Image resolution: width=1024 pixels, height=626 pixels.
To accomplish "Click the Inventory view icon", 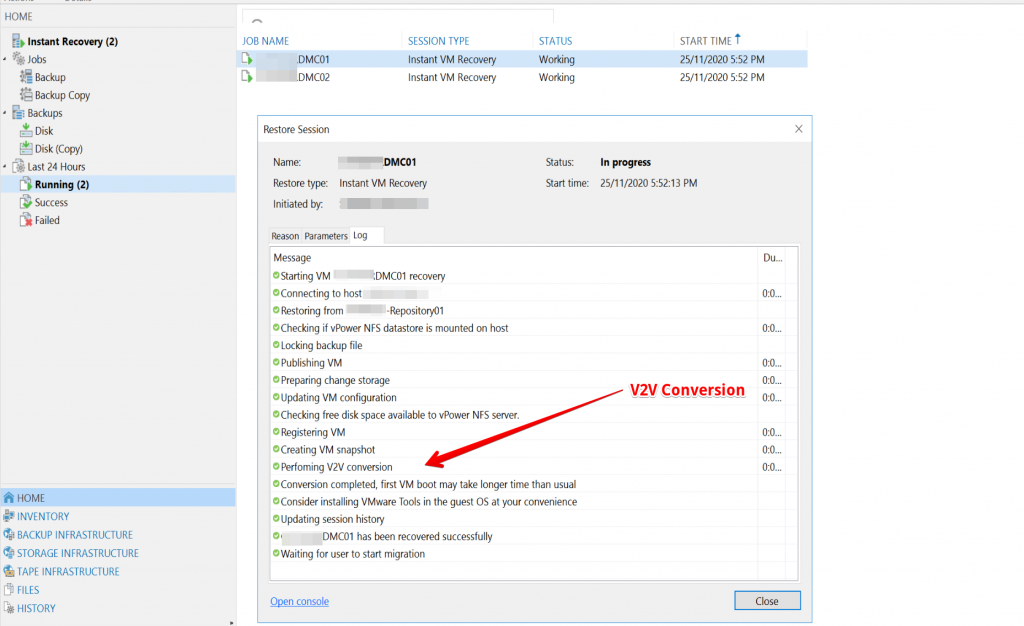I will point(8,516).
